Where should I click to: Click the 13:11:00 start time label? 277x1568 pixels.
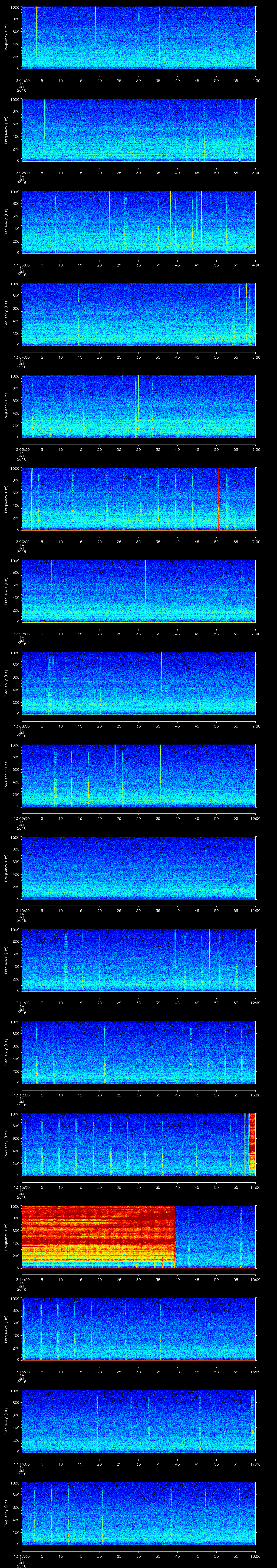22,1003
